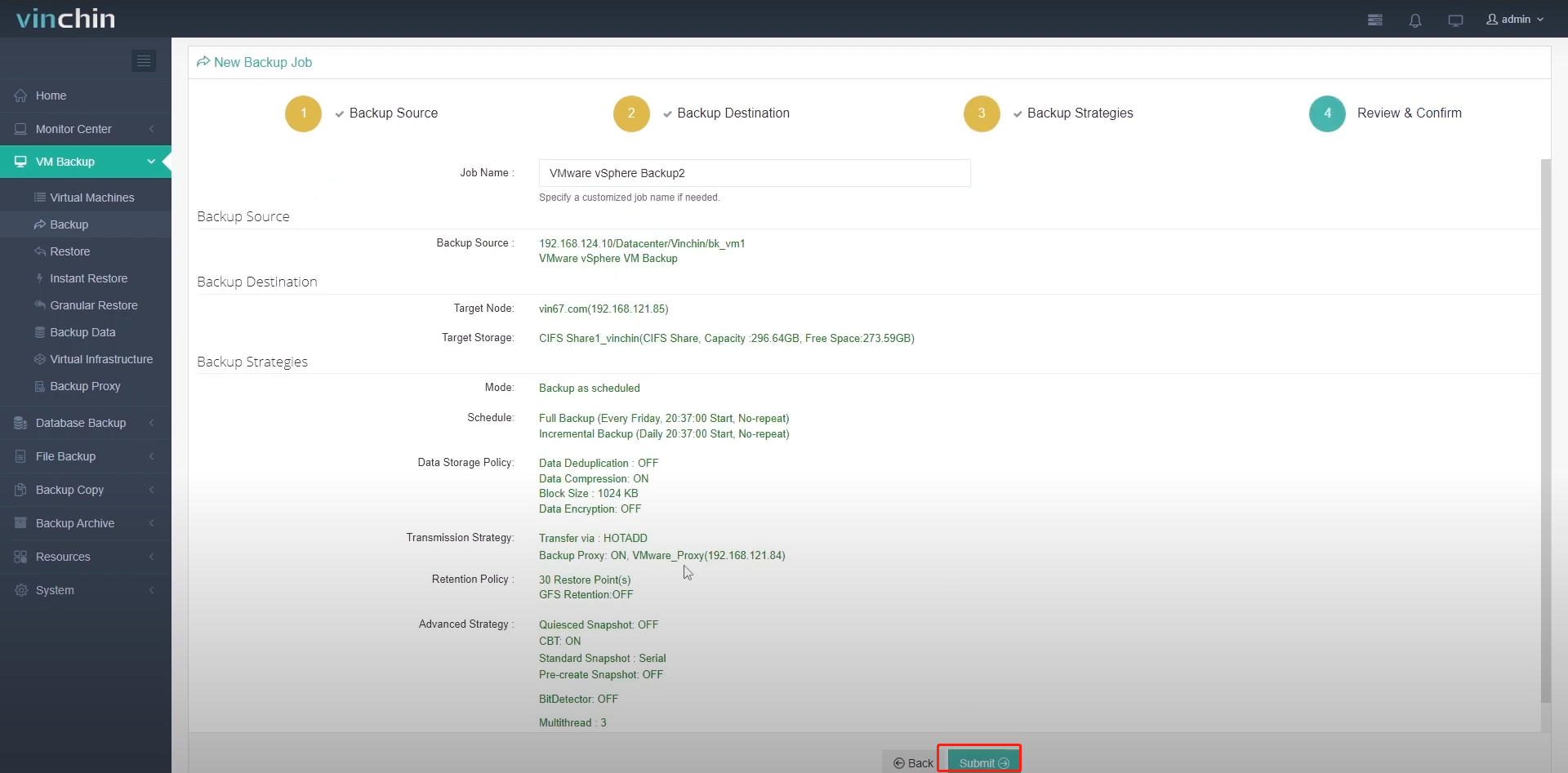Image resolution: width=1568 pixels, height=773 pixels.
Task: Click 'Data Compression: ON' text
Action: (x=594, y=478)
